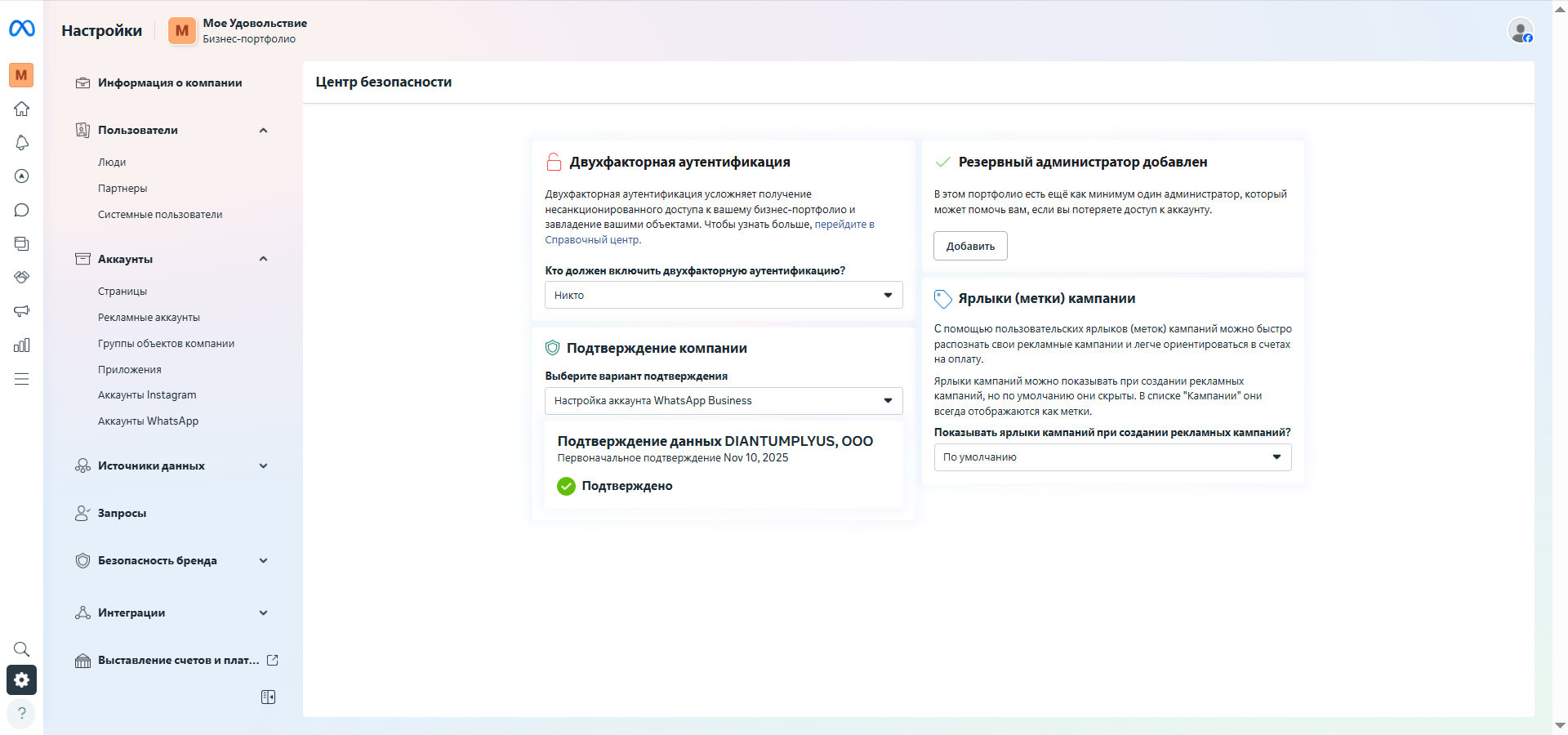
Task: Open the hamburger all-tools menu icon
Action: [x=22, y=379]
